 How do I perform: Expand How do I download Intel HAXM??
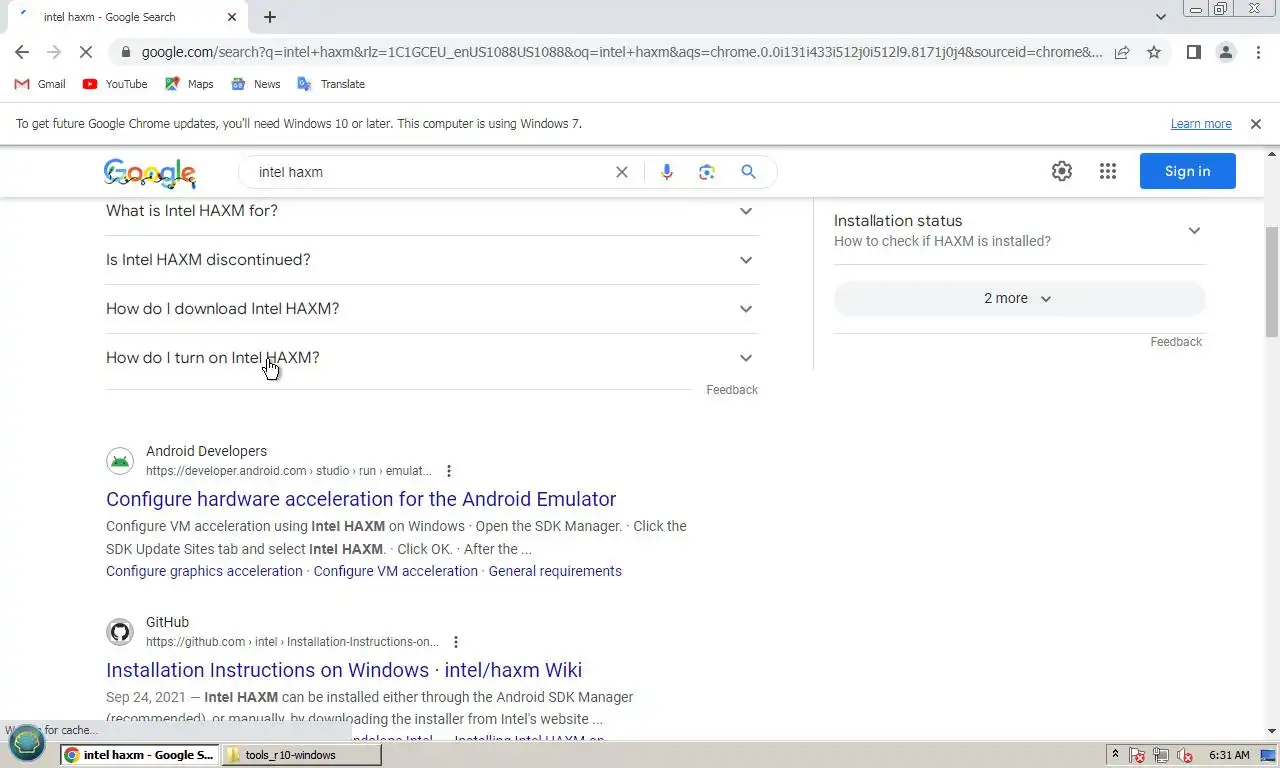[432, 309]
